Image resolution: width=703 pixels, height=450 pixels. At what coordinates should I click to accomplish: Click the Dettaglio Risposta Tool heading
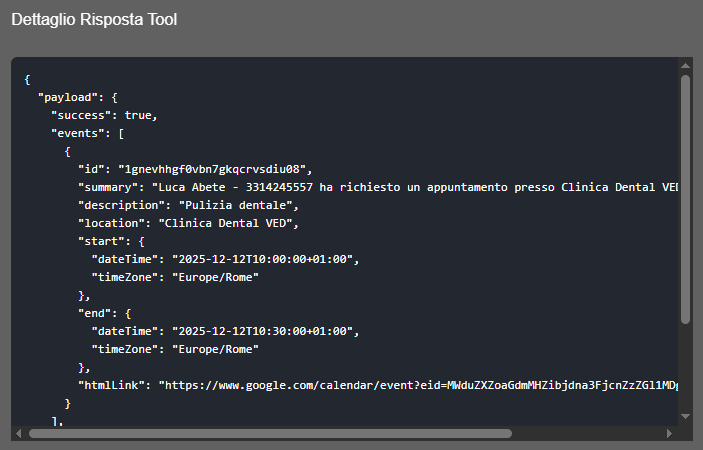pyautogui.click(x=94, y=20)
